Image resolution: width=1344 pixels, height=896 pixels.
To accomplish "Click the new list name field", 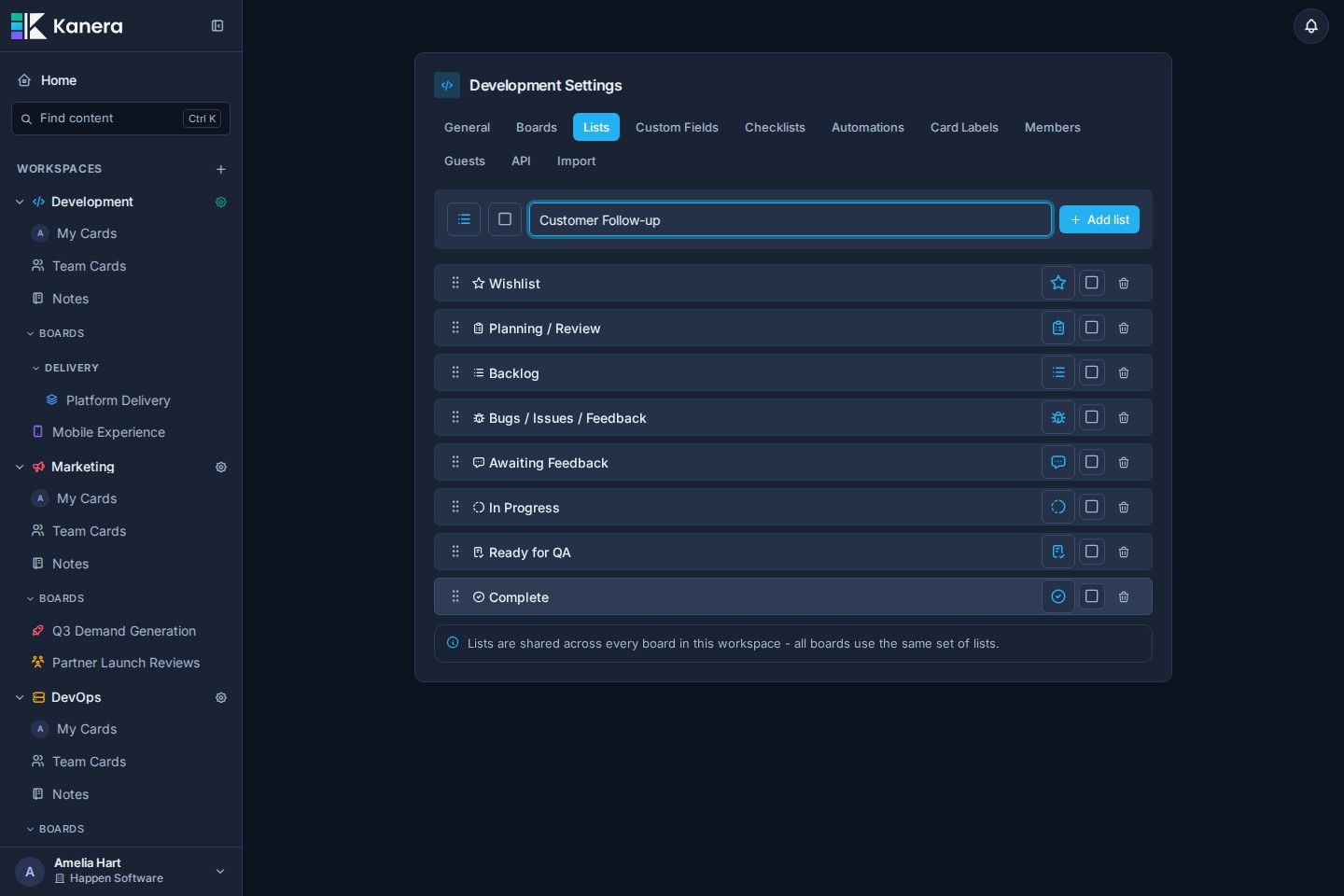I will [x=791, y=219].
